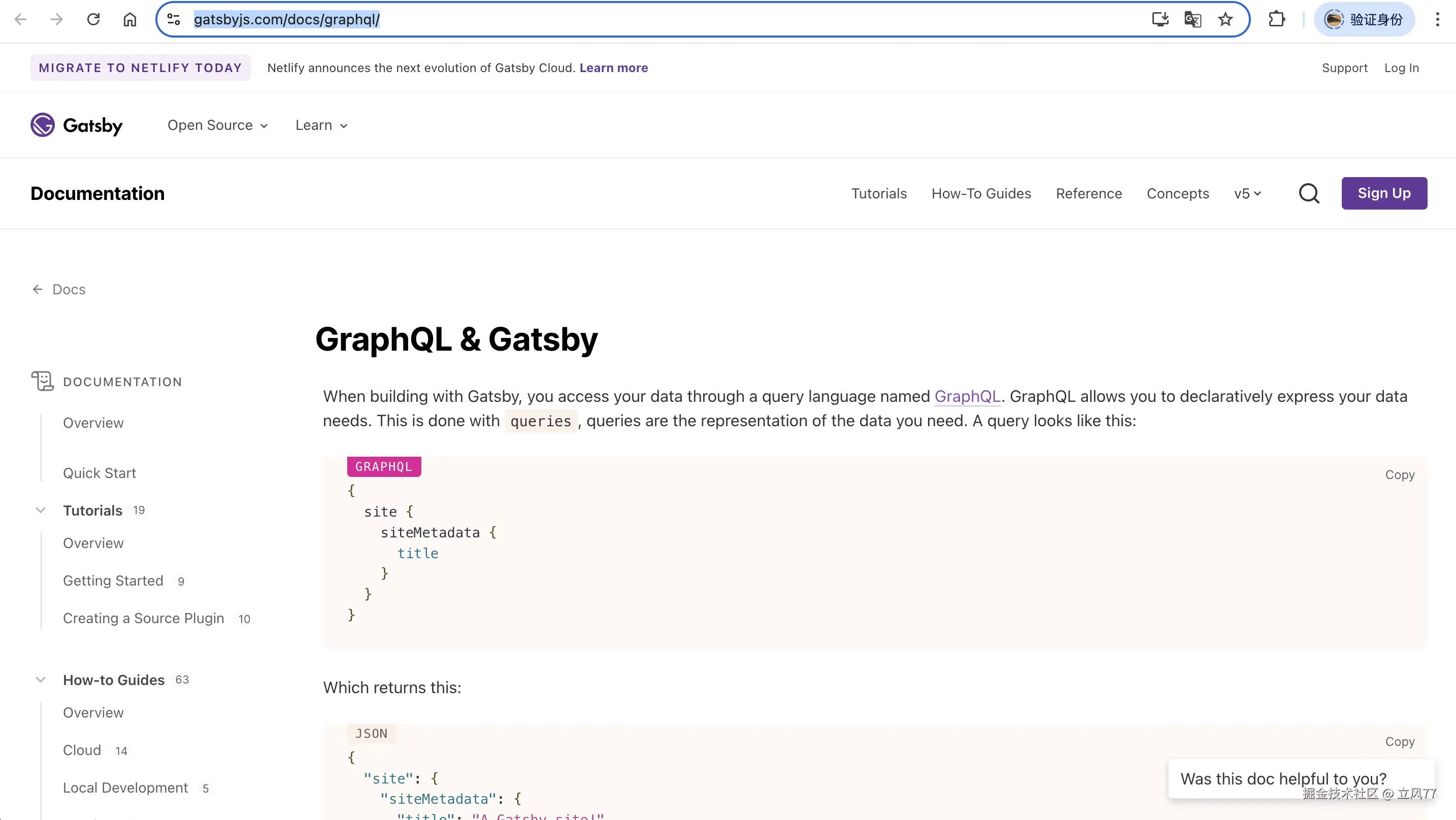Bookmark this page with the star icon
The height and width of the screenshot is (820, 1456).
1226,20
